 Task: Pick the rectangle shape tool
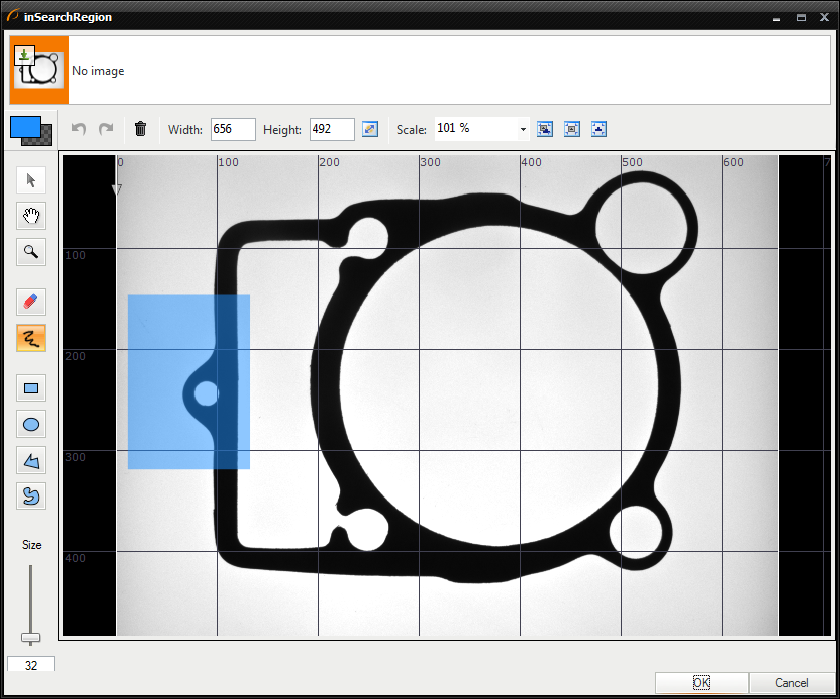[x=31, y=388]
